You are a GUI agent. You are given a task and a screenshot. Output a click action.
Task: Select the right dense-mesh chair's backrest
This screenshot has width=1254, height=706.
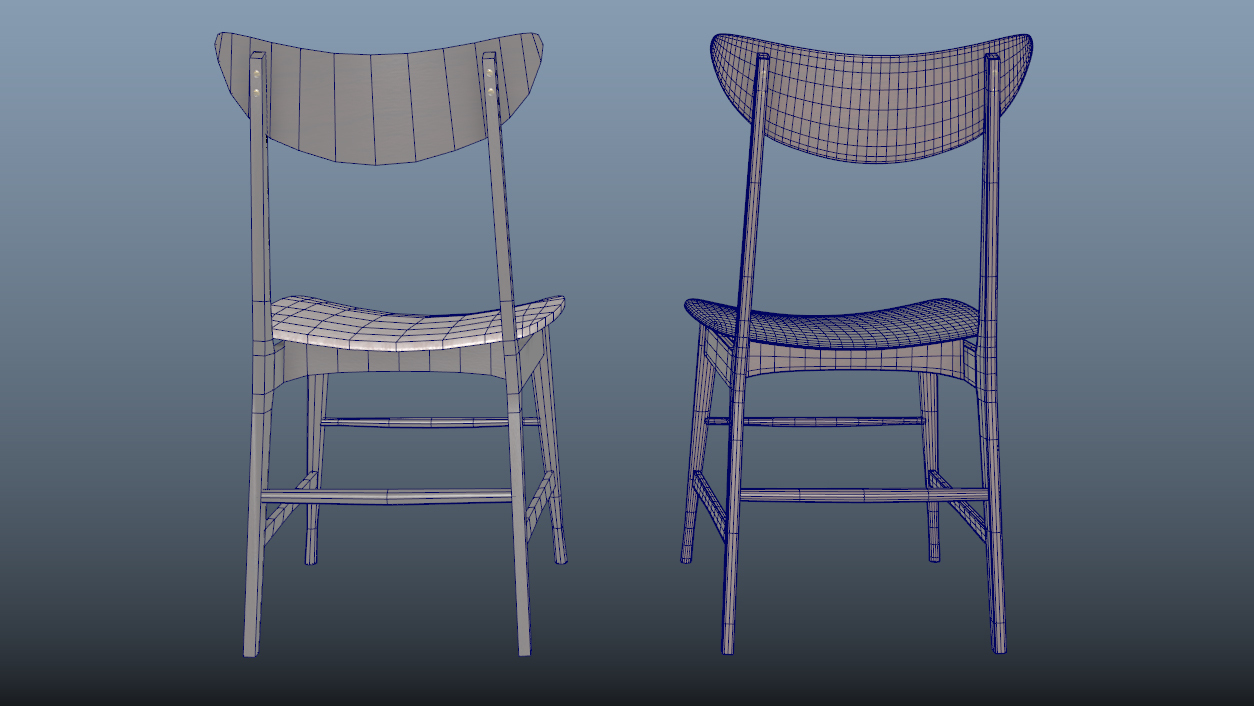pyautogui.click(x=871, y=98)
